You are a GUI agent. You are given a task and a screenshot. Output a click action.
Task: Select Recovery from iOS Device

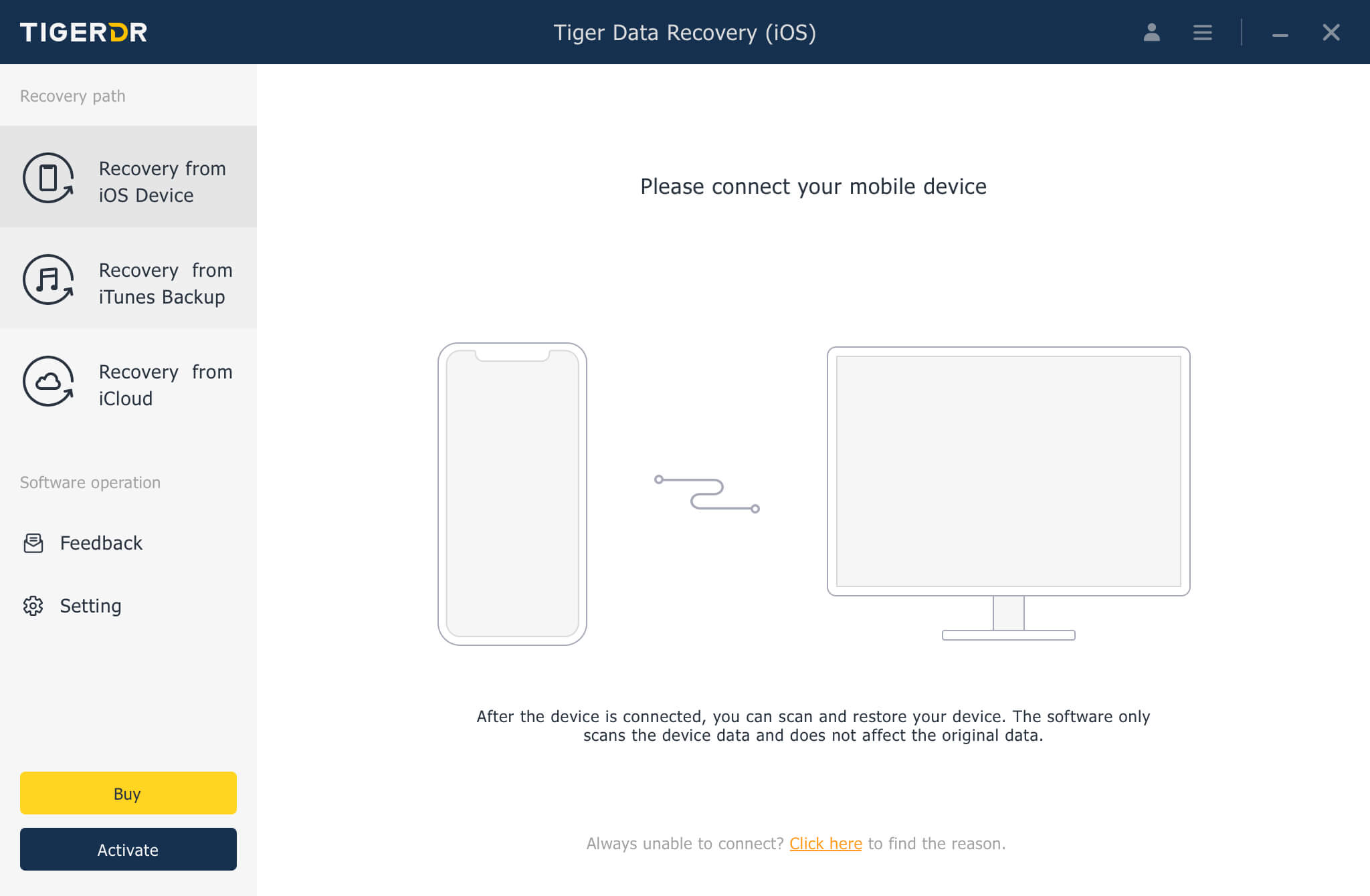click(x=128, y=180)
